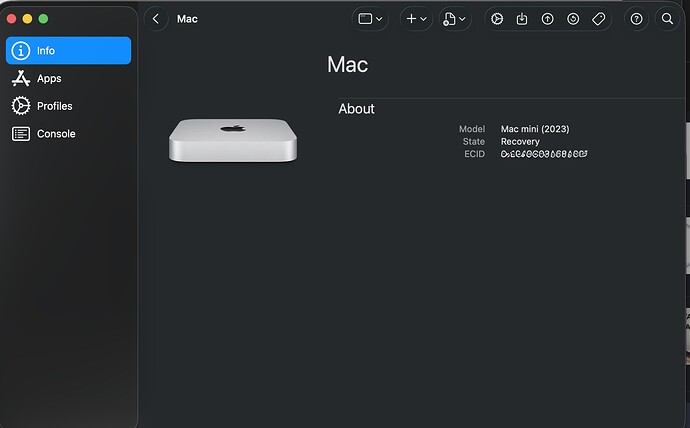
Task: Click the Update download icon
Action: [x=522, y=19]
